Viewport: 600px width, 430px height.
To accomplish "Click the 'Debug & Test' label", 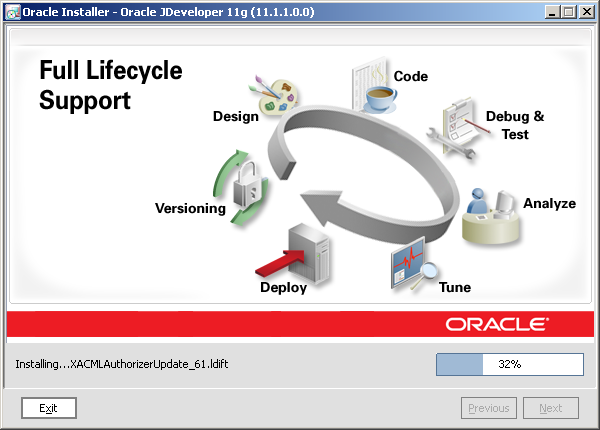I will [x=515, y=125].
